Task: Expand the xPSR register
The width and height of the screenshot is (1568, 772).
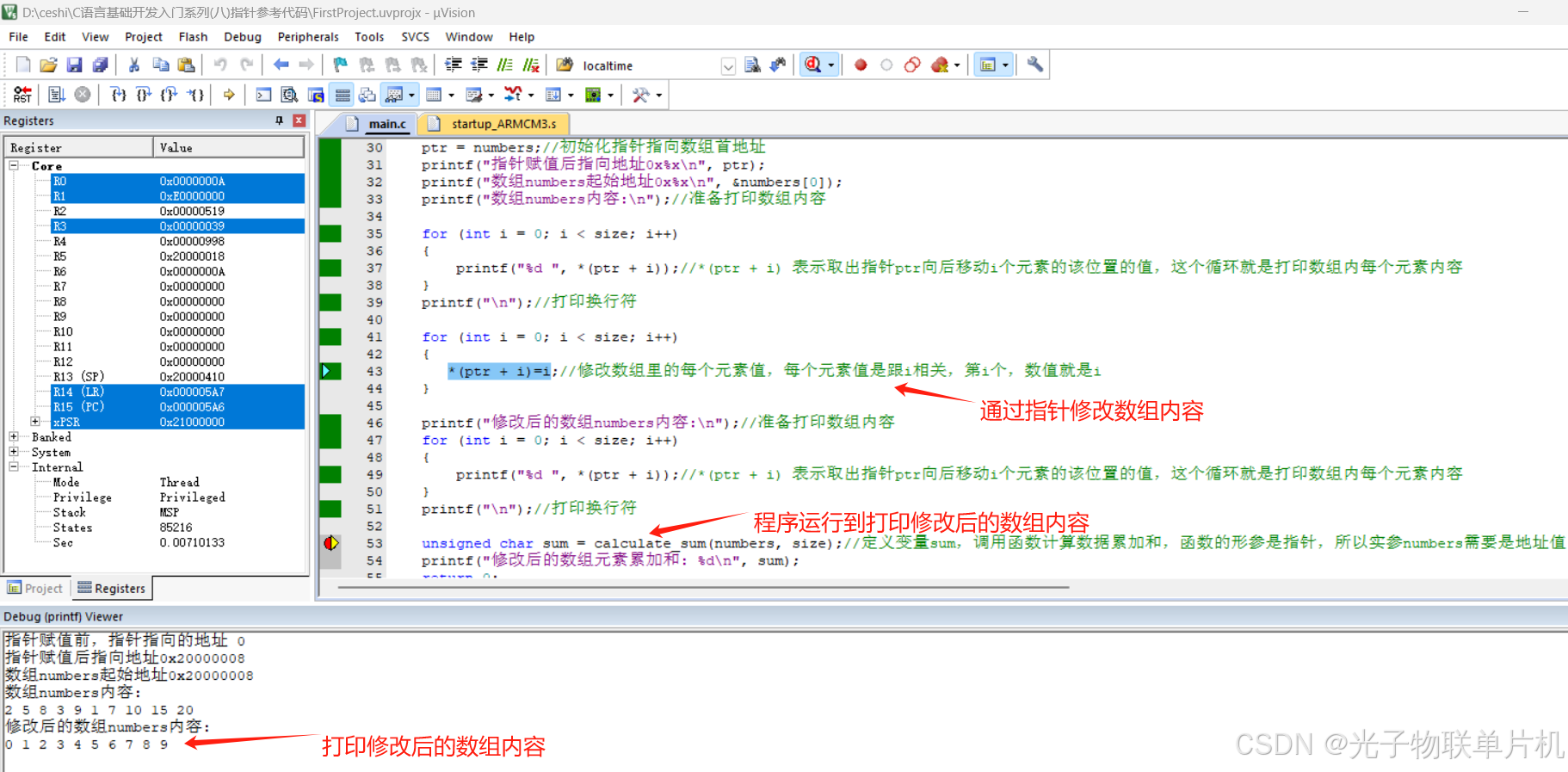Action: click(x=35, y=422)
